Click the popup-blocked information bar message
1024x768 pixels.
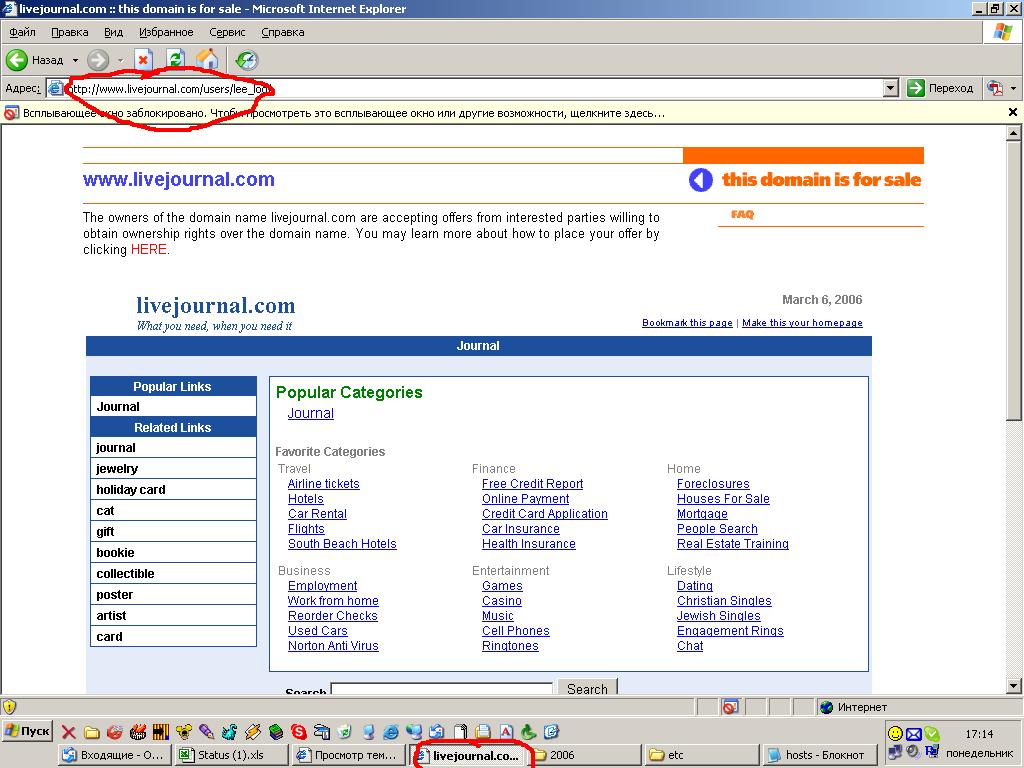344,113
